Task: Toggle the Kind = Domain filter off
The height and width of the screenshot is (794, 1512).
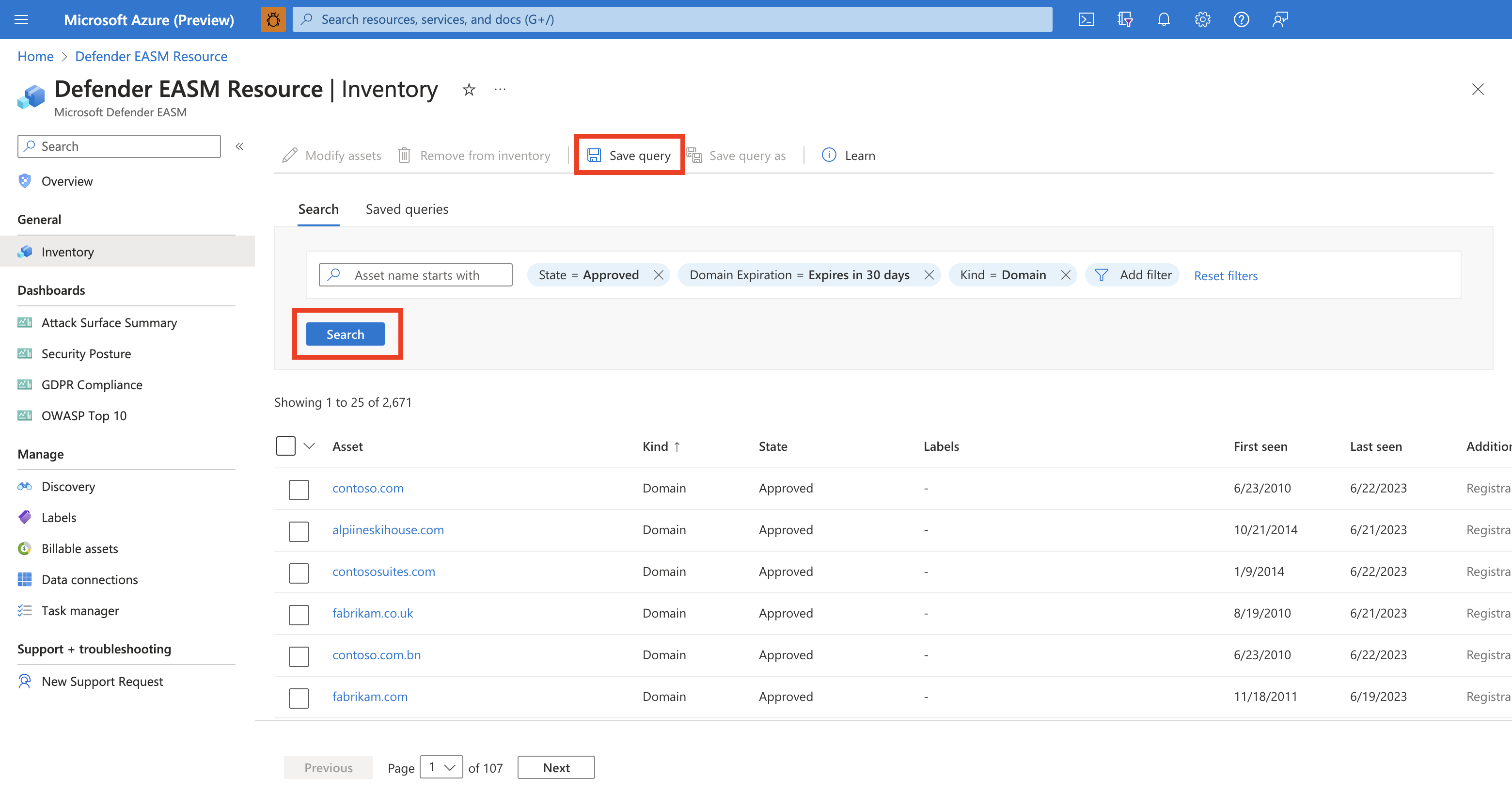Action: [1064, 275]
